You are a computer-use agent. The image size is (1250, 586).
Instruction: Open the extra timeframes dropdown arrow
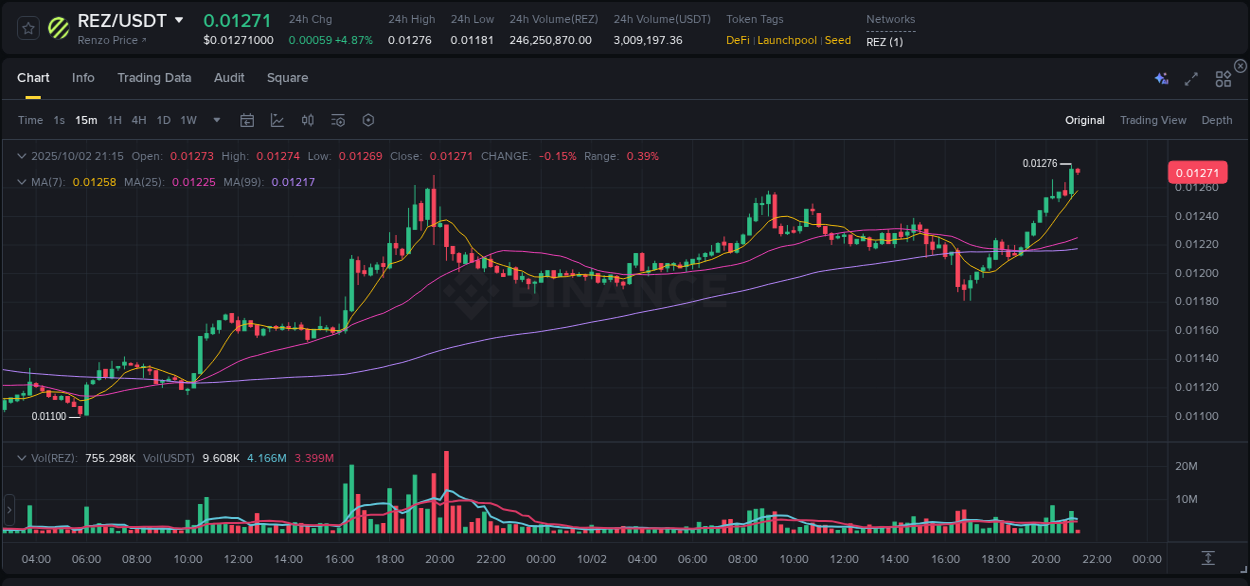[215, 120]
